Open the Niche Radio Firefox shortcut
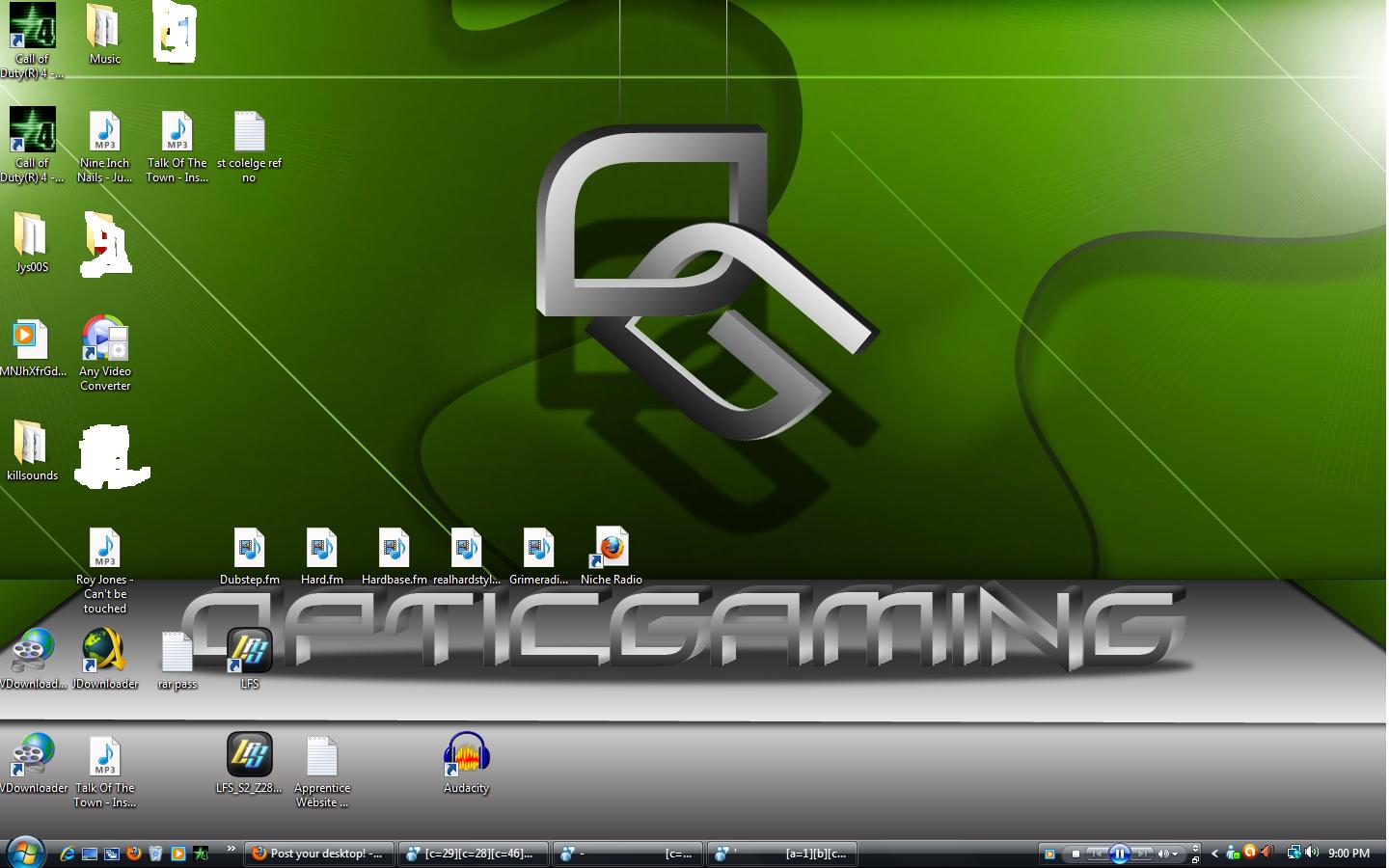1389x868 pixels. [x=611, y=556]
